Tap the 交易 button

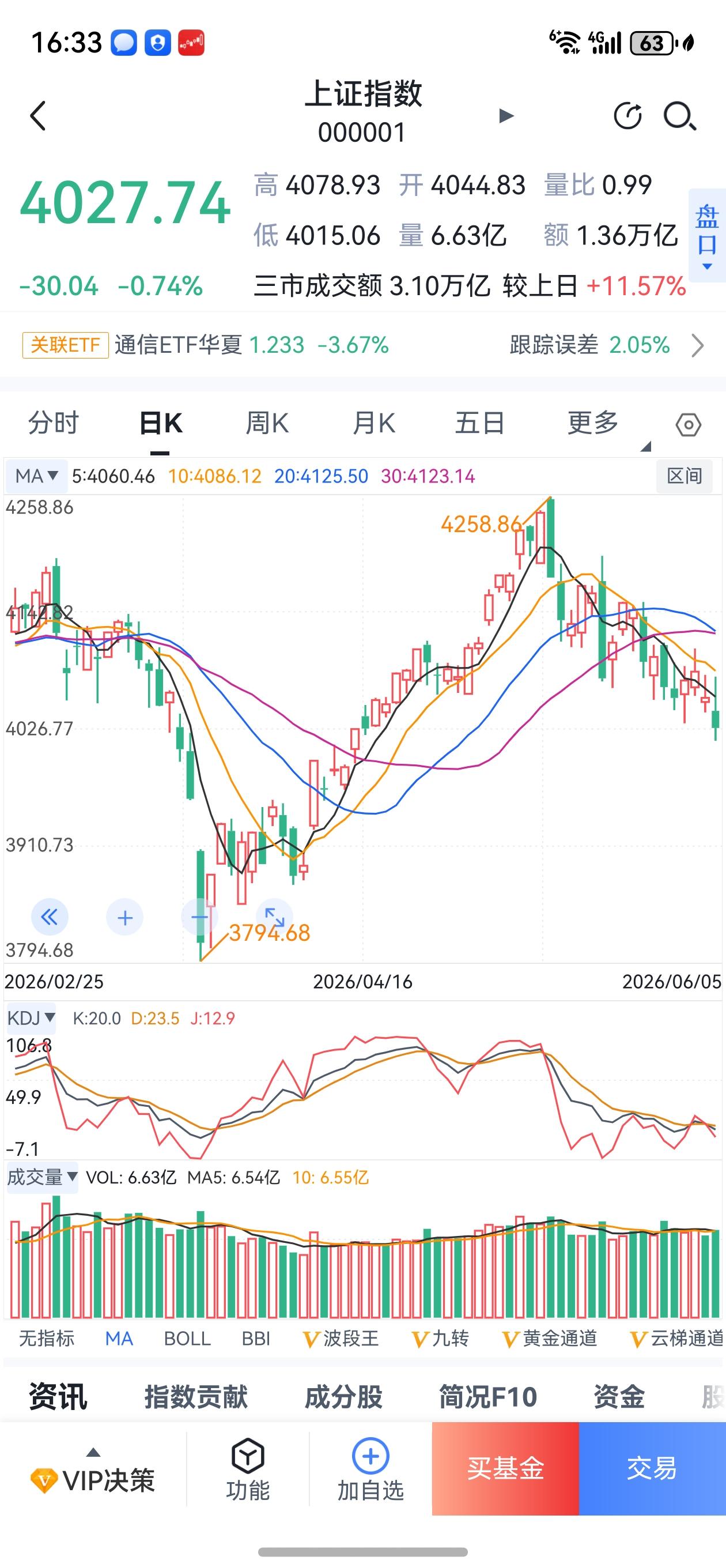(x=652, y=1469)
